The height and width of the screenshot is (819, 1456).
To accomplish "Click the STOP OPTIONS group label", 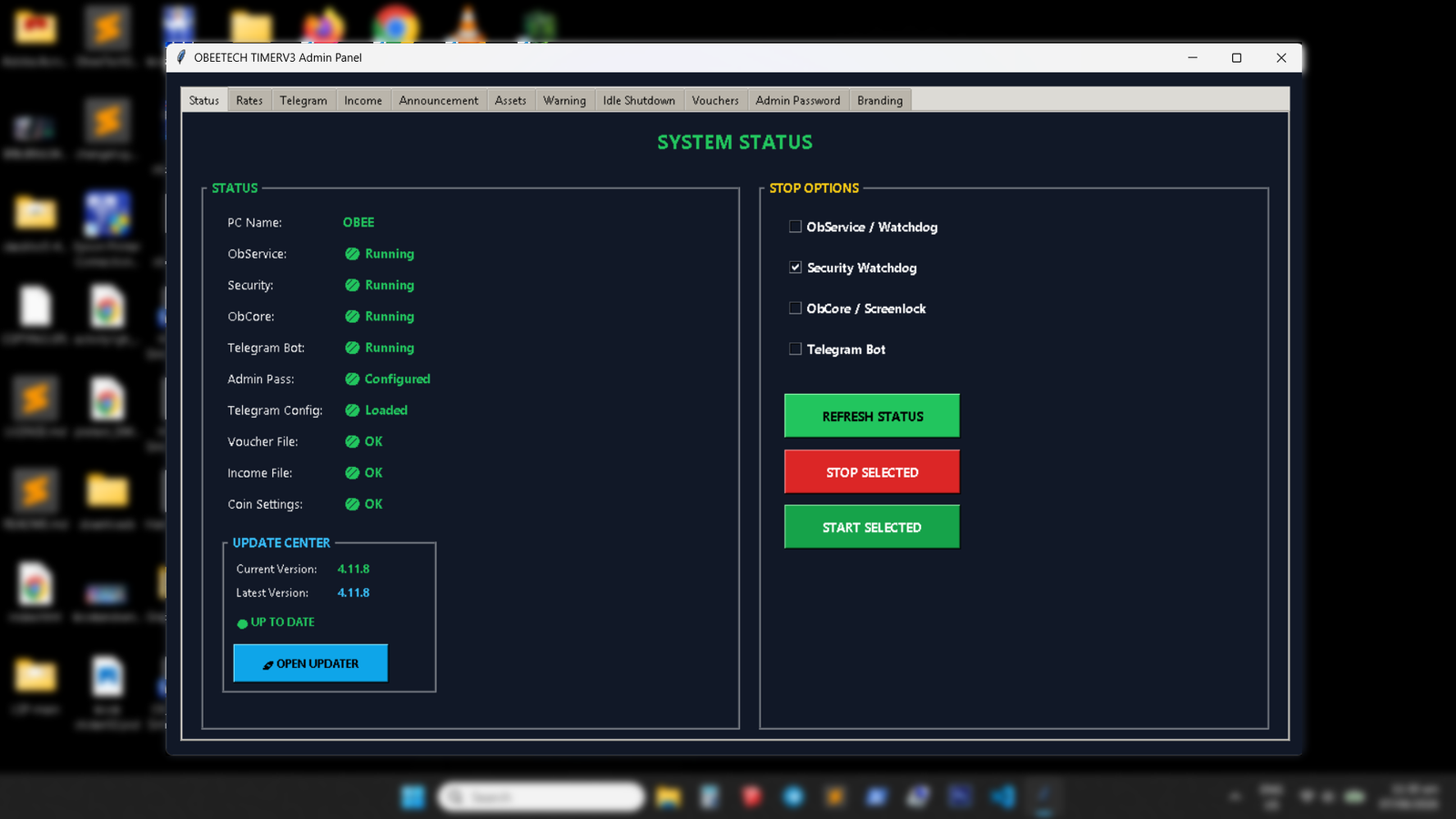I will coord(814,188).
